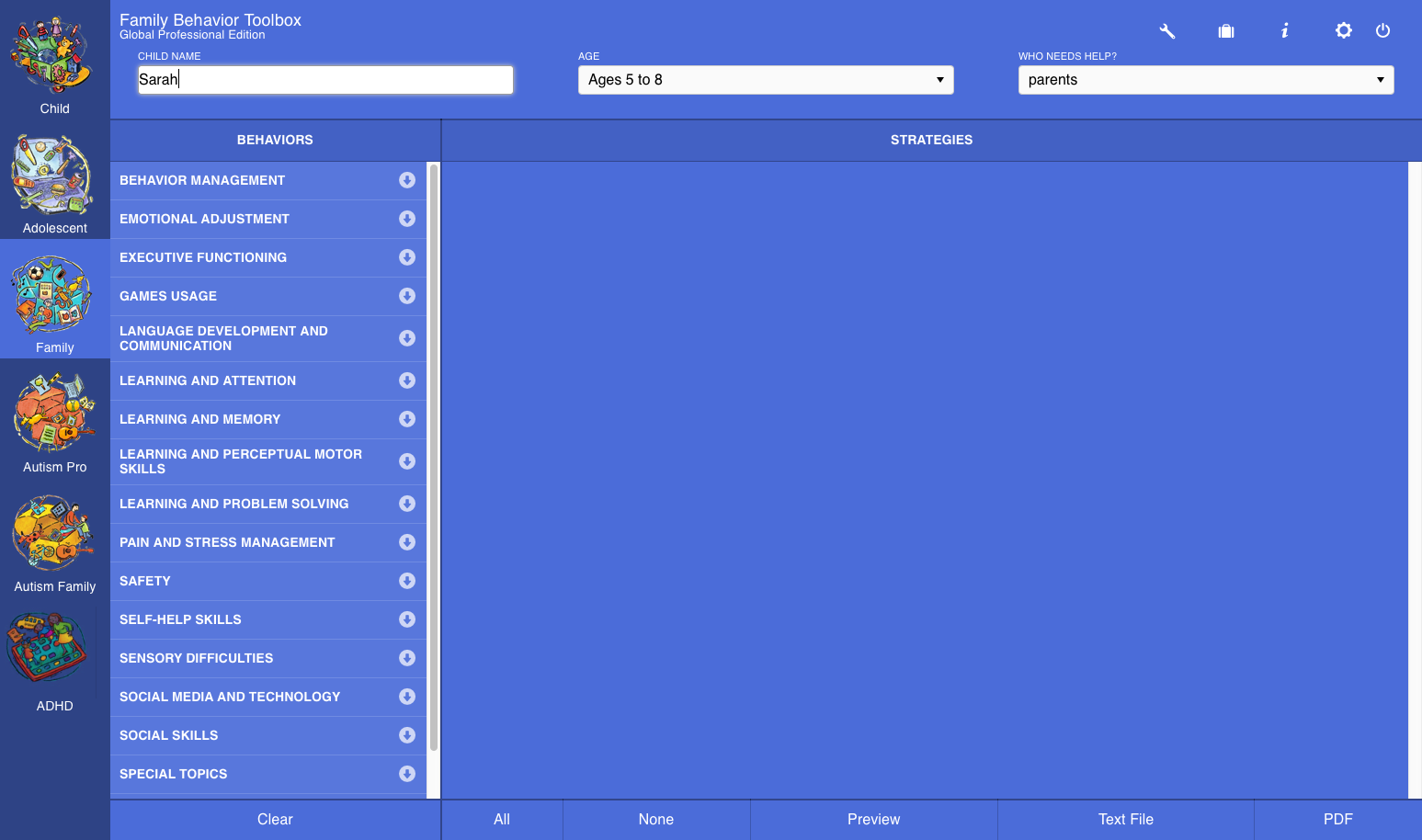Click the Clear button

(275, 820)
